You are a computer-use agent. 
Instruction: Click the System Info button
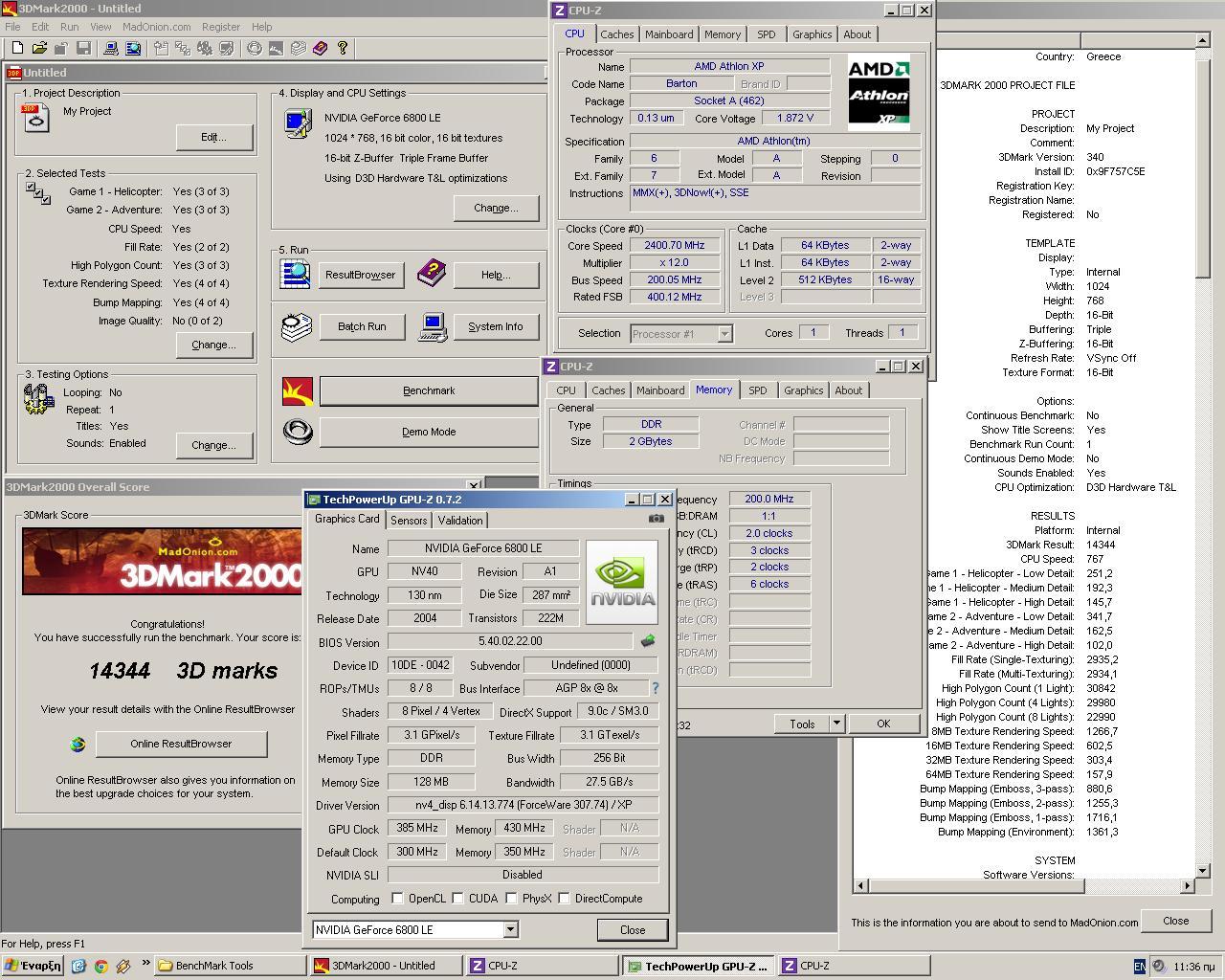coord(496,326)
